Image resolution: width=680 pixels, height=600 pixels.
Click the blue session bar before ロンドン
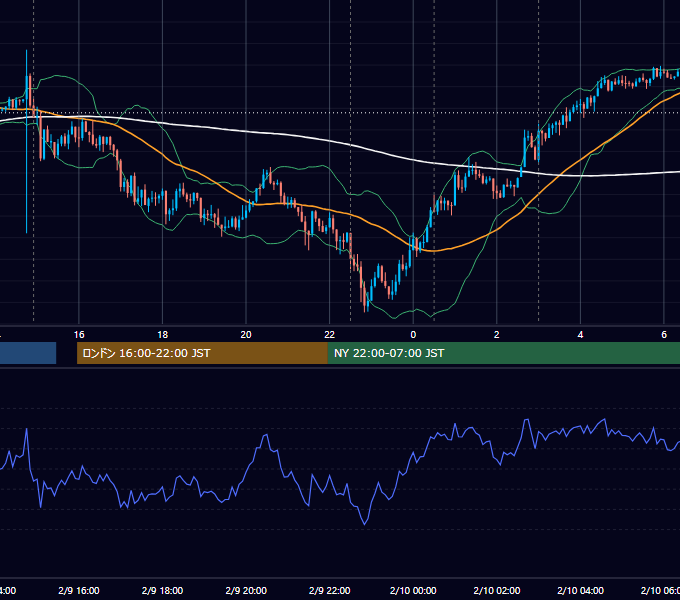click(28, 353)
